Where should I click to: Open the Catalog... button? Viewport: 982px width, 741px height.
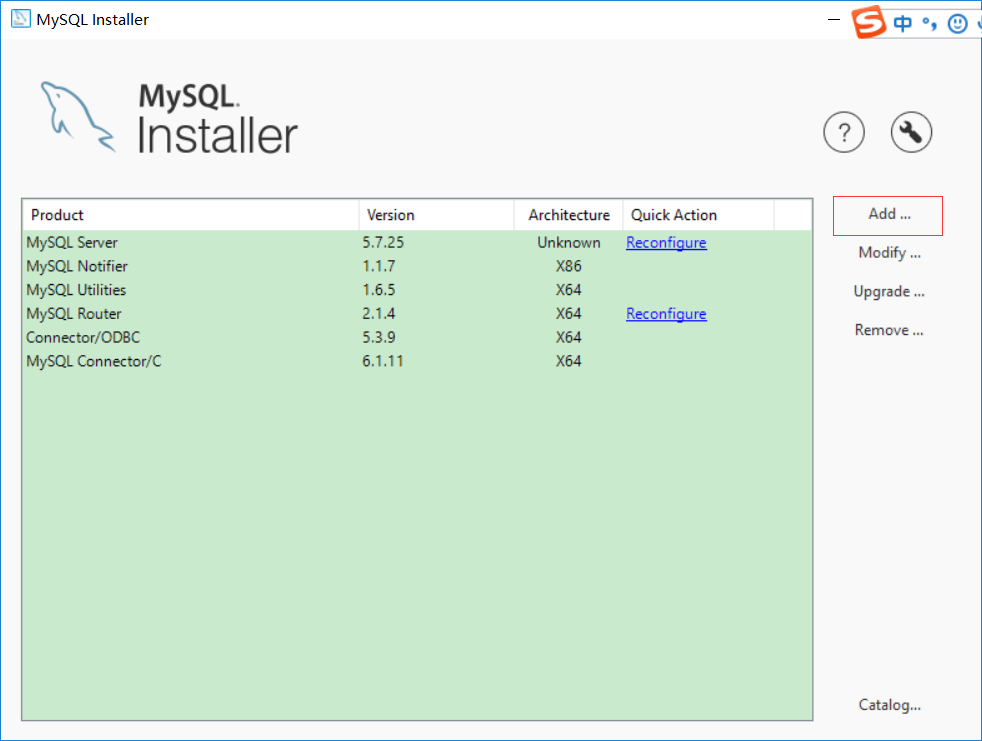tap(889, 705)
